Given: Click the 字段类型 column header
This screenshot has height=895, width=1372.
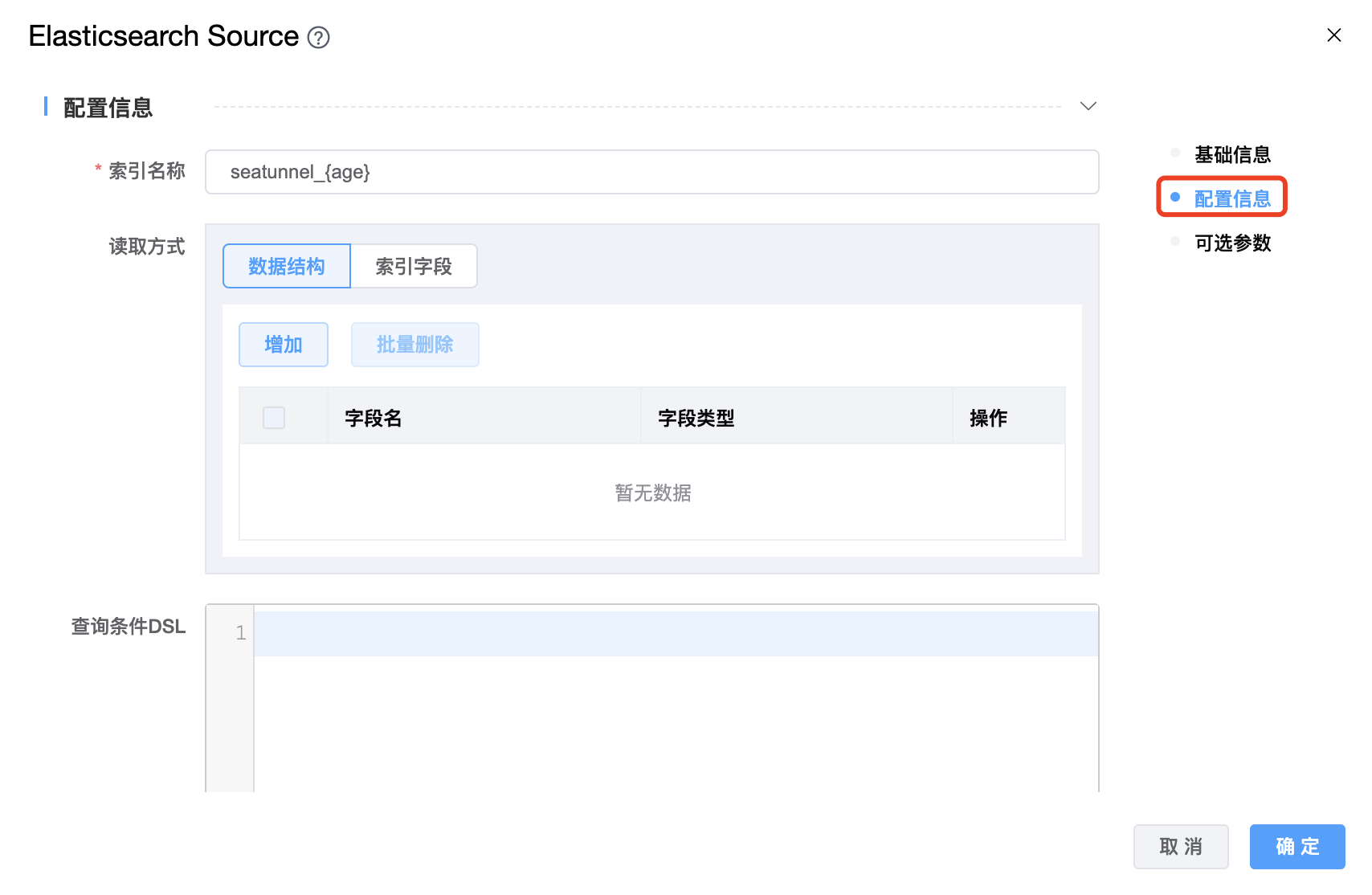Looking at the screenshot, I should [696, 418].
